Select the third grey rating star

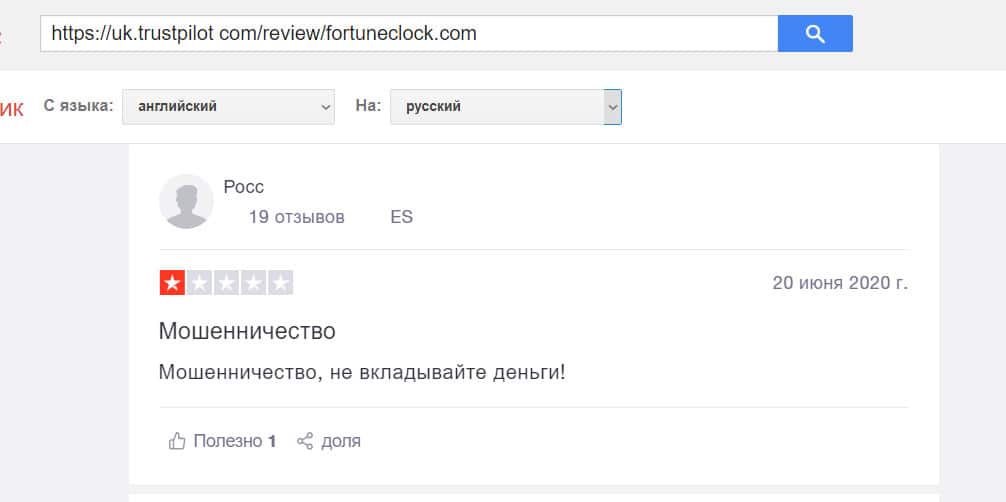226,283
